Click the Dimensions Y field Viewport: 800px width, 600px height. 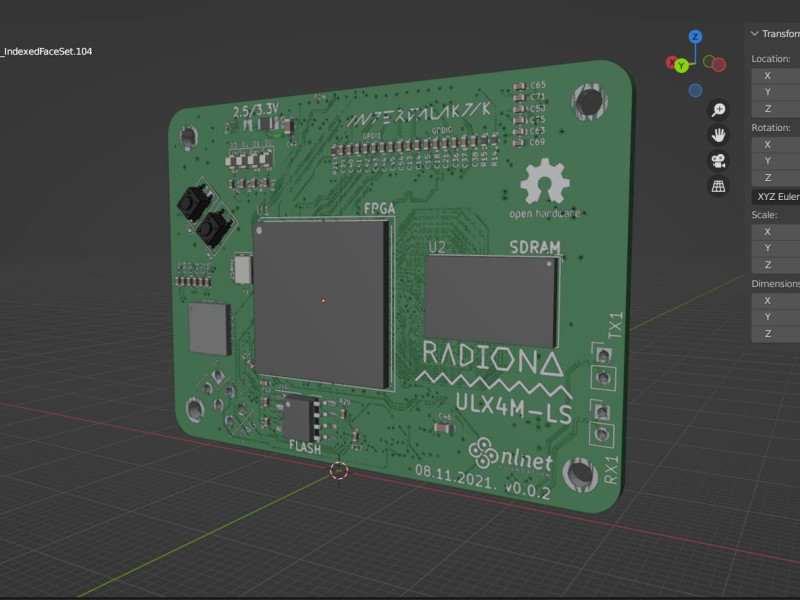coord(776,316)
